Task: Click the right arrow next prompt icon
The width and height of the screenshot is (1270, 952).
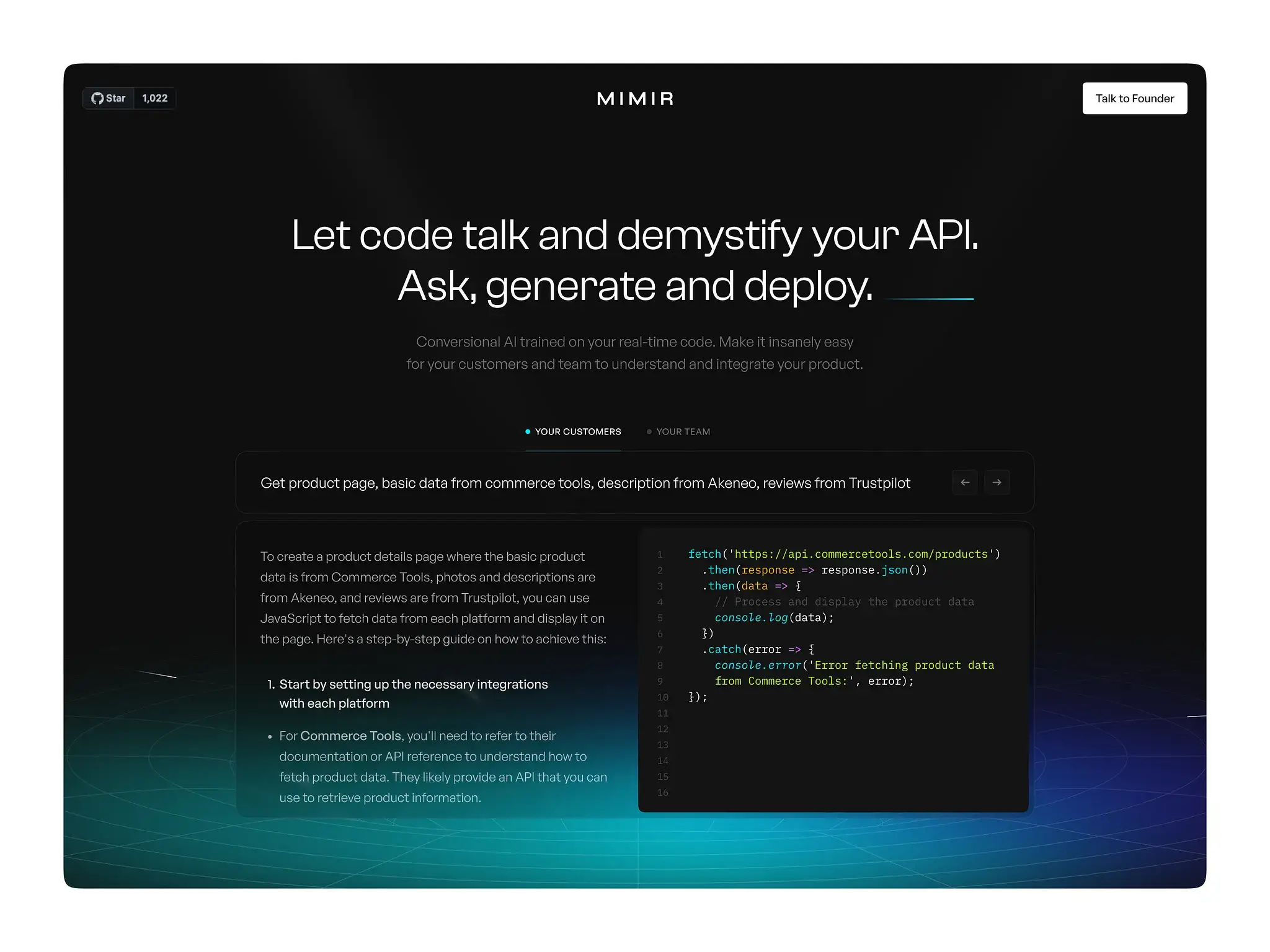Action: click(x=997, y=482)
